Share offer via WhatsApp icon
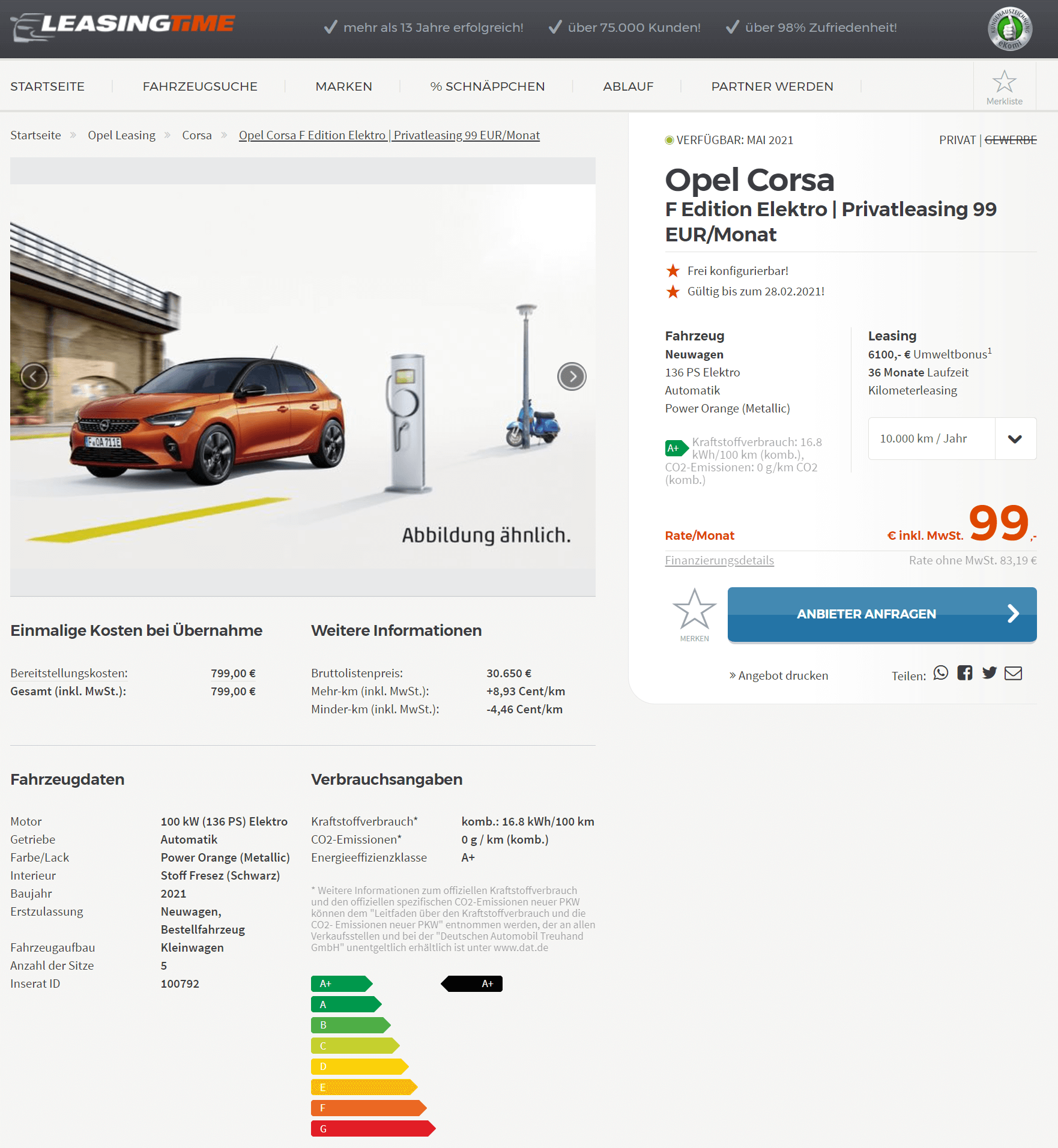Screen dimensions: 1058x1148 tap(941, 673)
